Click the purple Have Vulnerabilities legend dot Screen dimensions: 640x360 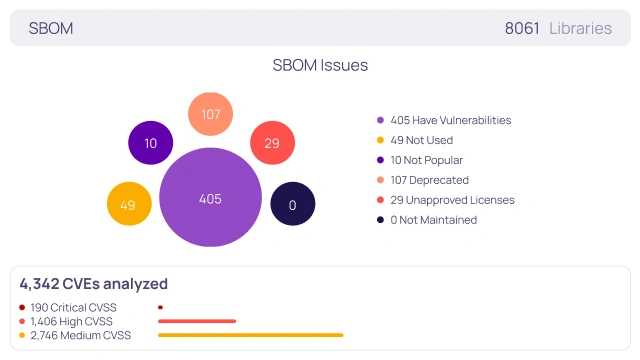pos(380,120)
